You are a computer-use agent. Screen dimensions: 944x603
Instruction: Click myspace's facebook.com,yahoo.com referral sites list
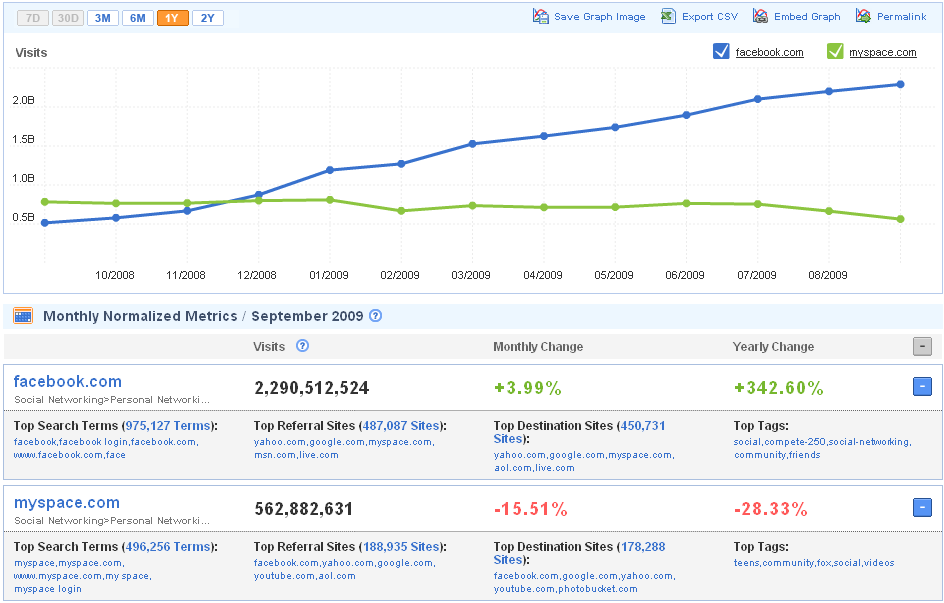pyautogui.click(x=344, y=569)
